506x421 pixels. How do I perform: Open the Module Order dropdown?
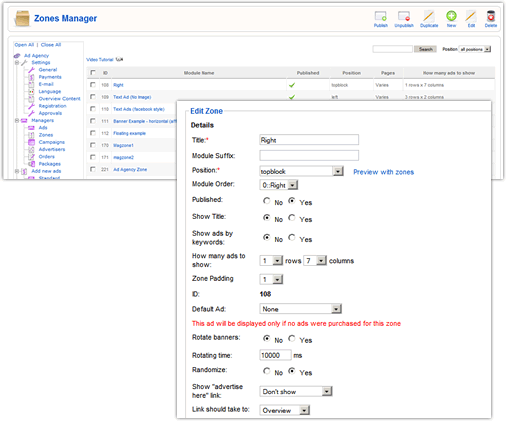pos(279,185)
